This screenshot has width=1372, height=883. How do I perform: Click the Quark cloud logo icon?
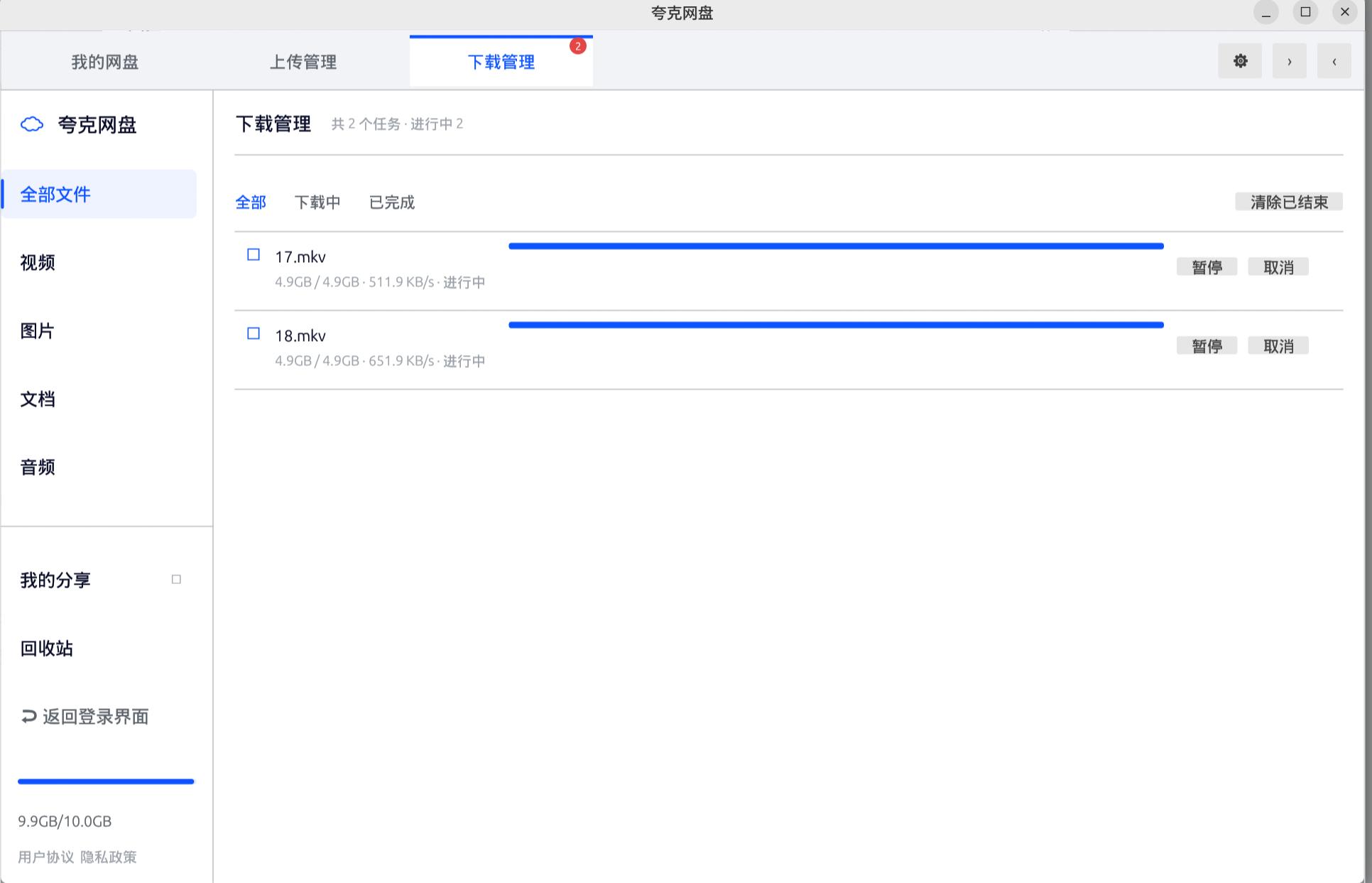[32, 124]
